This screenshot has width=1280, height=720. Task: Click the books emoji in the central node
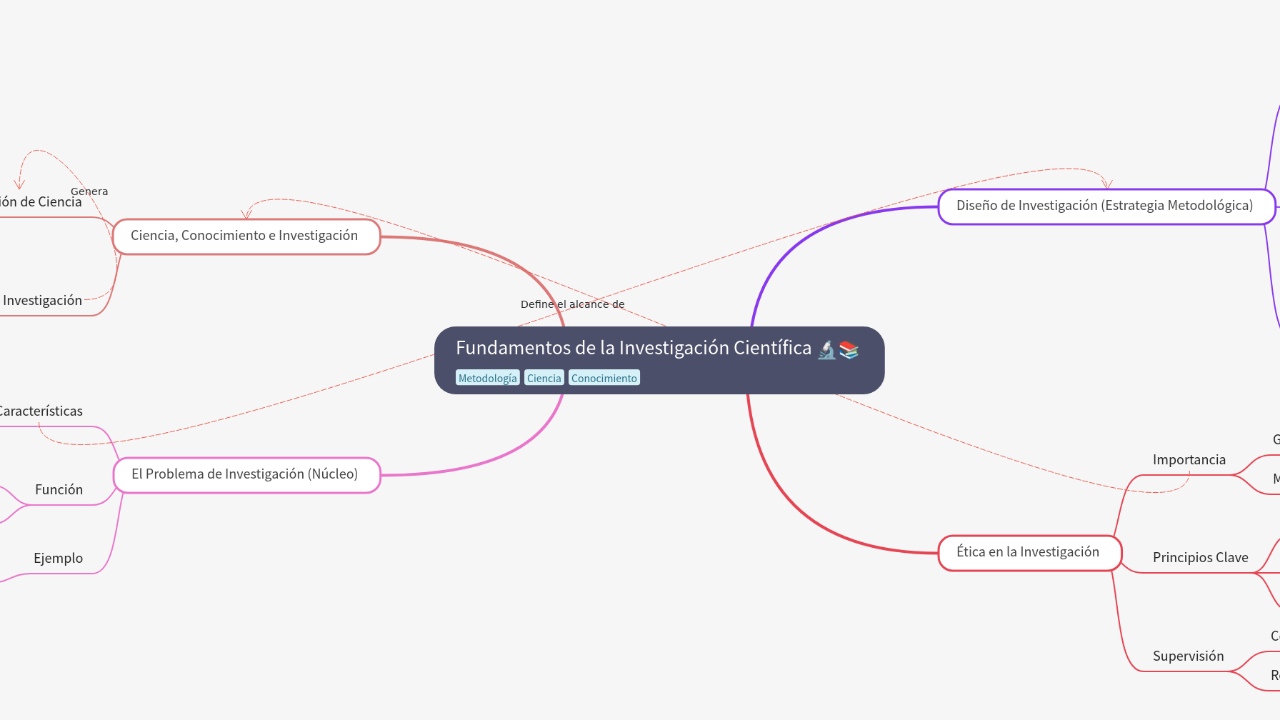pyautogui.click(x=849, y=349)
